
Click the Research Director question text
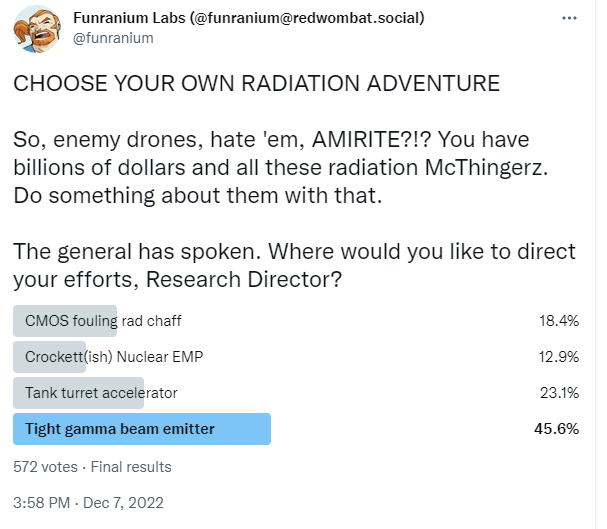coord(244,279)
